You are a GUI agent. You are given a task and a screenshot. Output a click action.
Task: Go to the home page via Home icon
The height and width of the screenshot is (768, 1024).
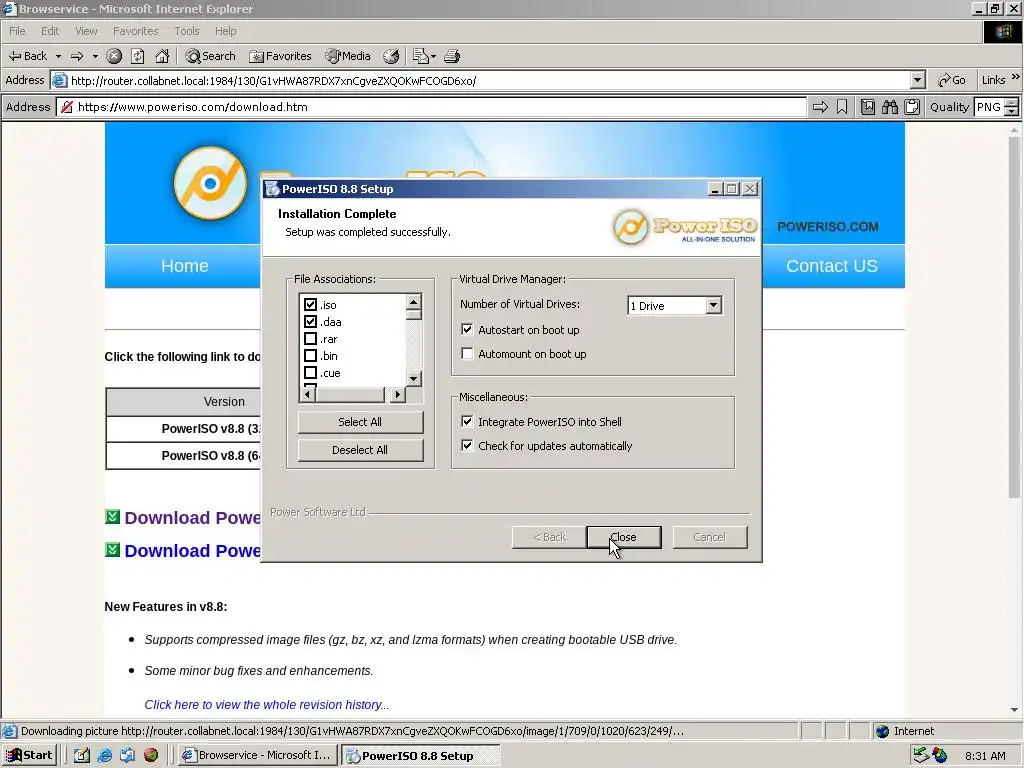[x=162, y=56]
